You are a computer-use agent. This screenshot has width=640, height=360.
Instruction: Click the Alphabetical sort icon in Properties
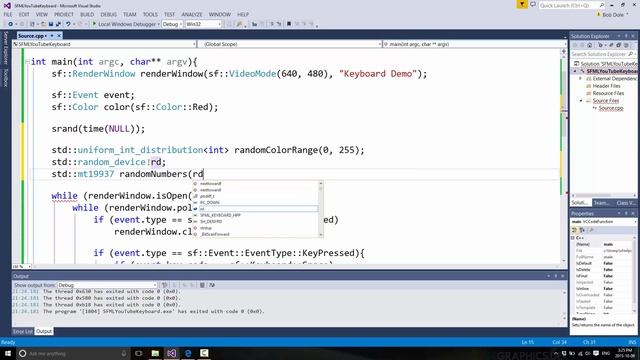coord(582,230)
